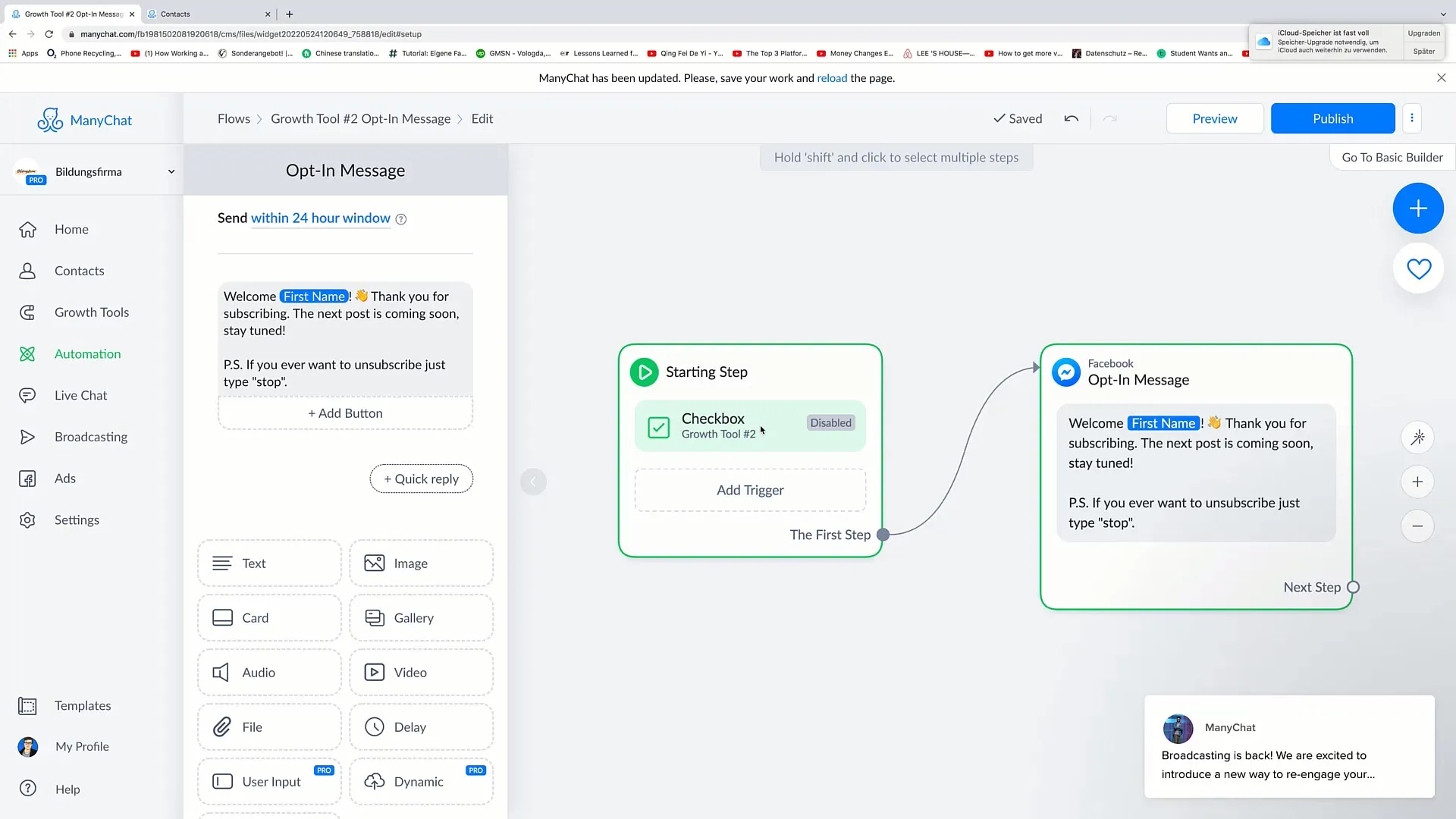Click the Publish button
Screen dimensions: 1456x819
pyautogui.click(x=1333, y=118)
